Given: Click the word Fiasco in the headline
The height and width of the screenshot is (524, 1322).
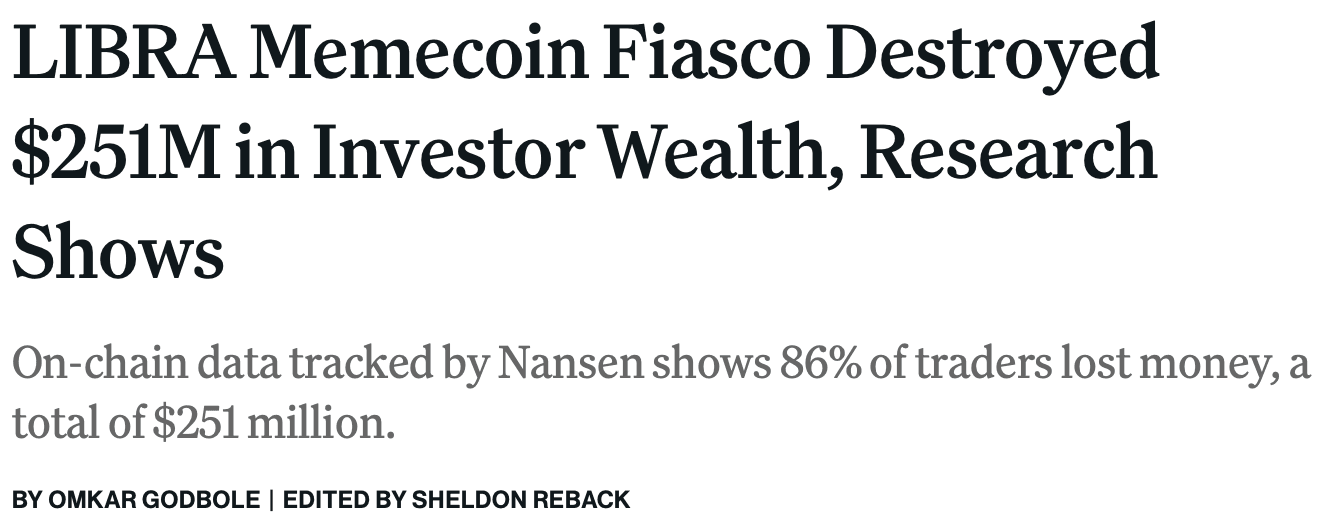Looking at the screenshot, I should pyautogui.click(x=711, y=55).
